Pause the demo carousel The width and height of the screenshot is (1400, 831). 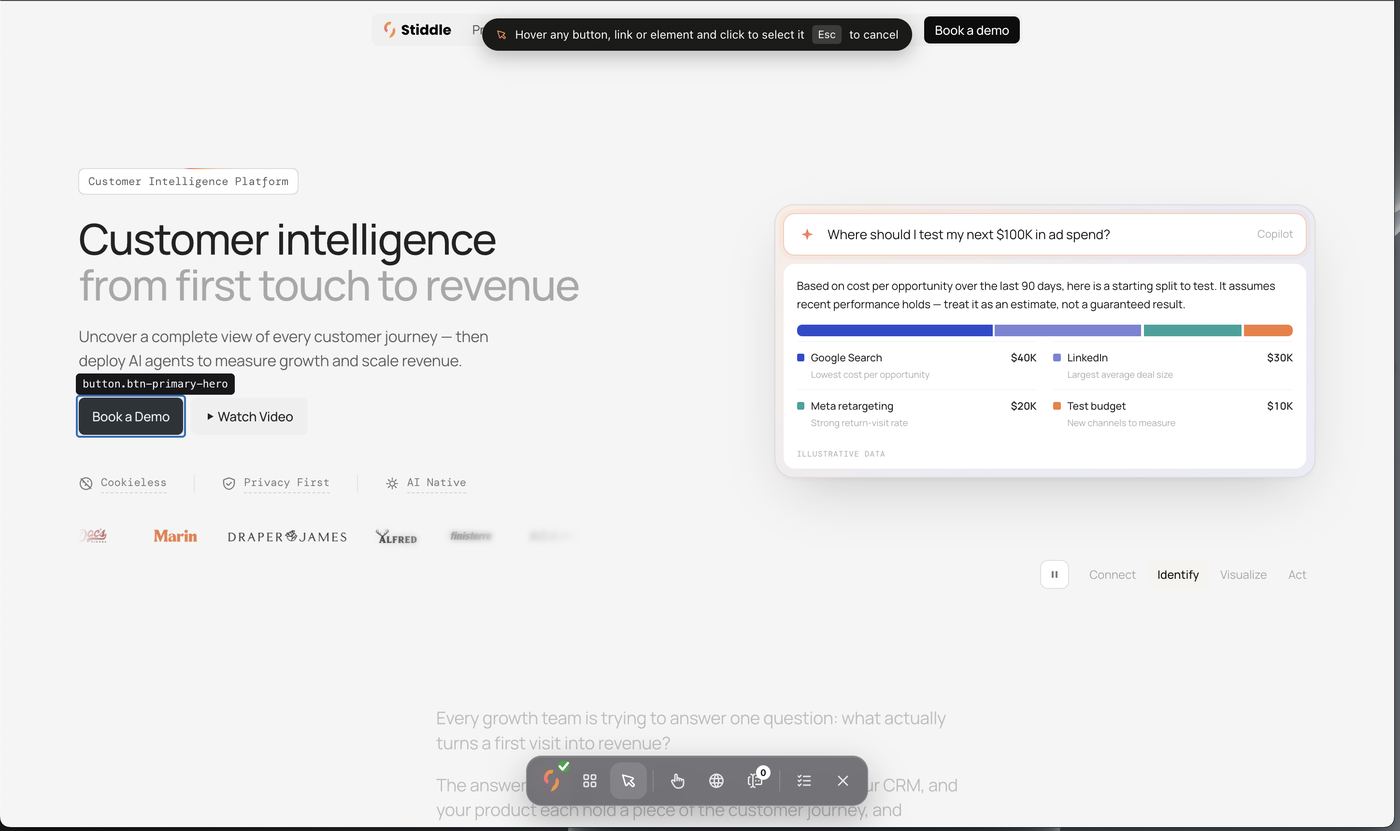point(1054,575)
